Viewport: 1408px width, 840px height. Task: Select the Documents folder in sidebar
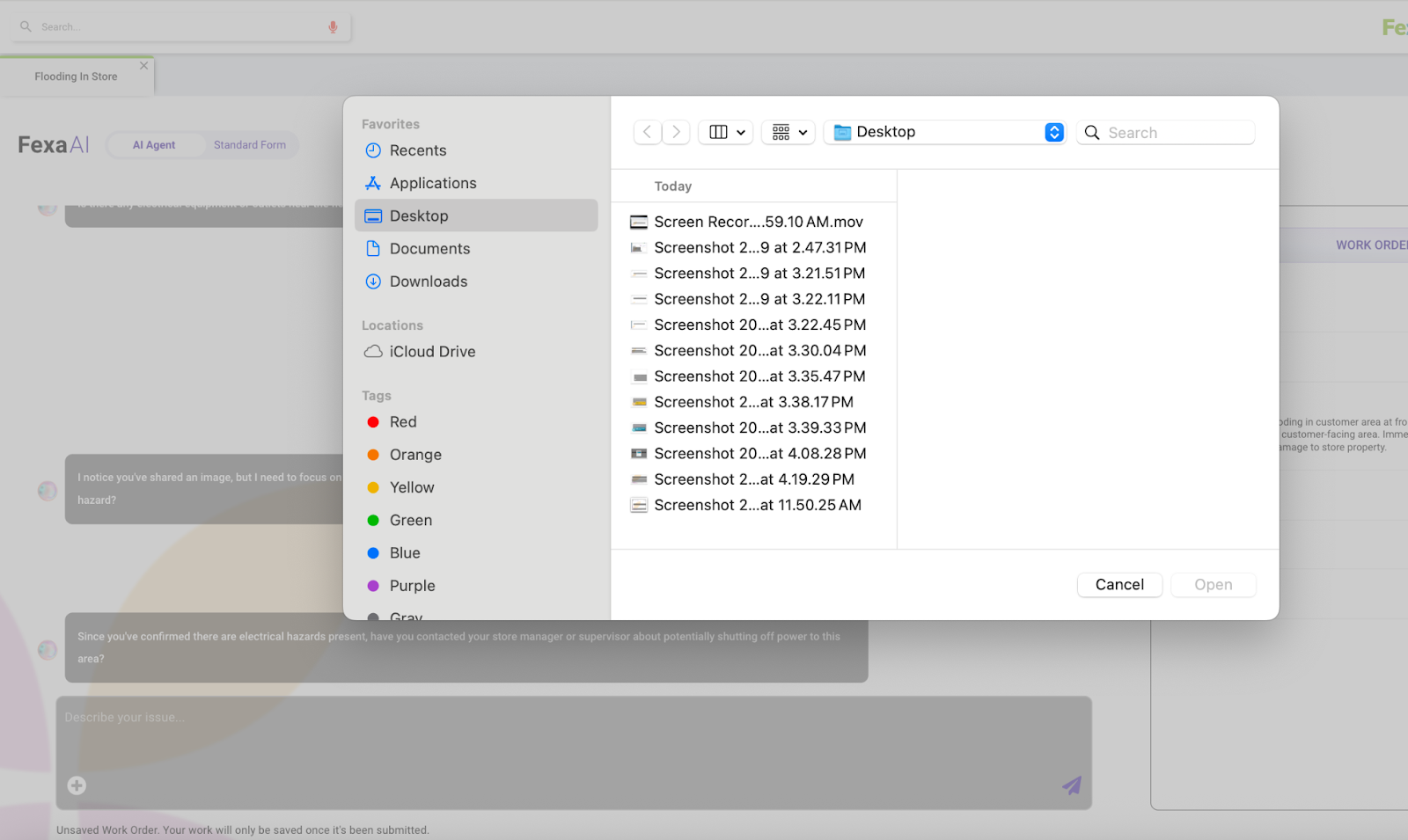[x=429, y=249]
